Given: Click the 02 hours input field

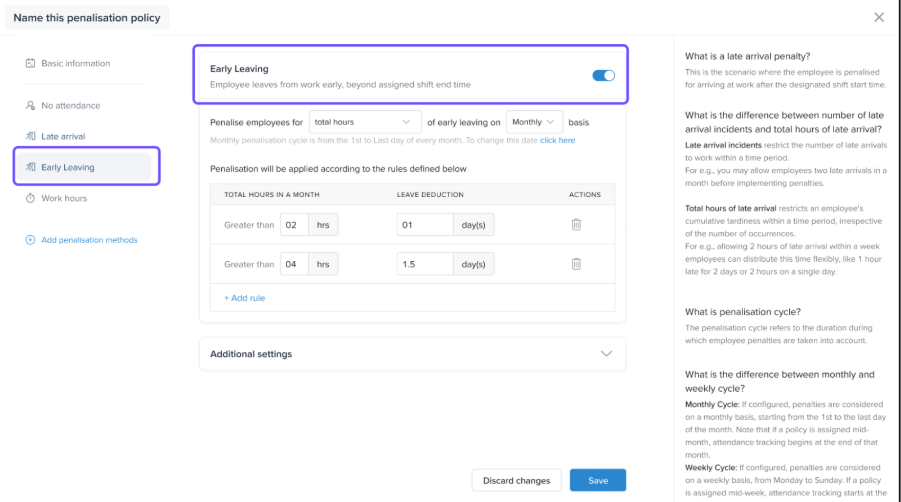Looking at the screenshot, I should [294, 225].
